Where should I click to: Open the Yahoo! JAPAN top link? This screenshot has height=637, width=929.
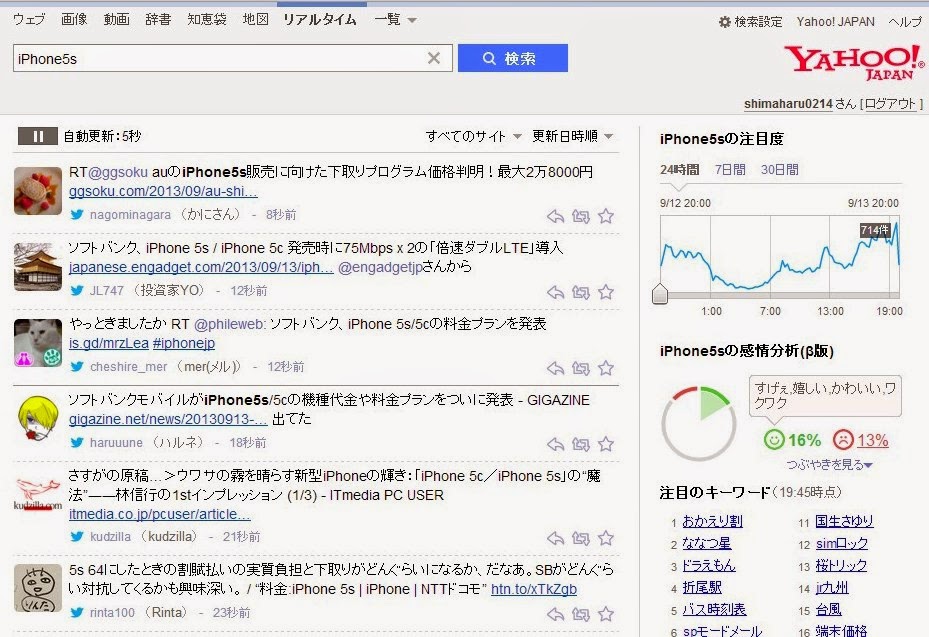tap(835, 22)
